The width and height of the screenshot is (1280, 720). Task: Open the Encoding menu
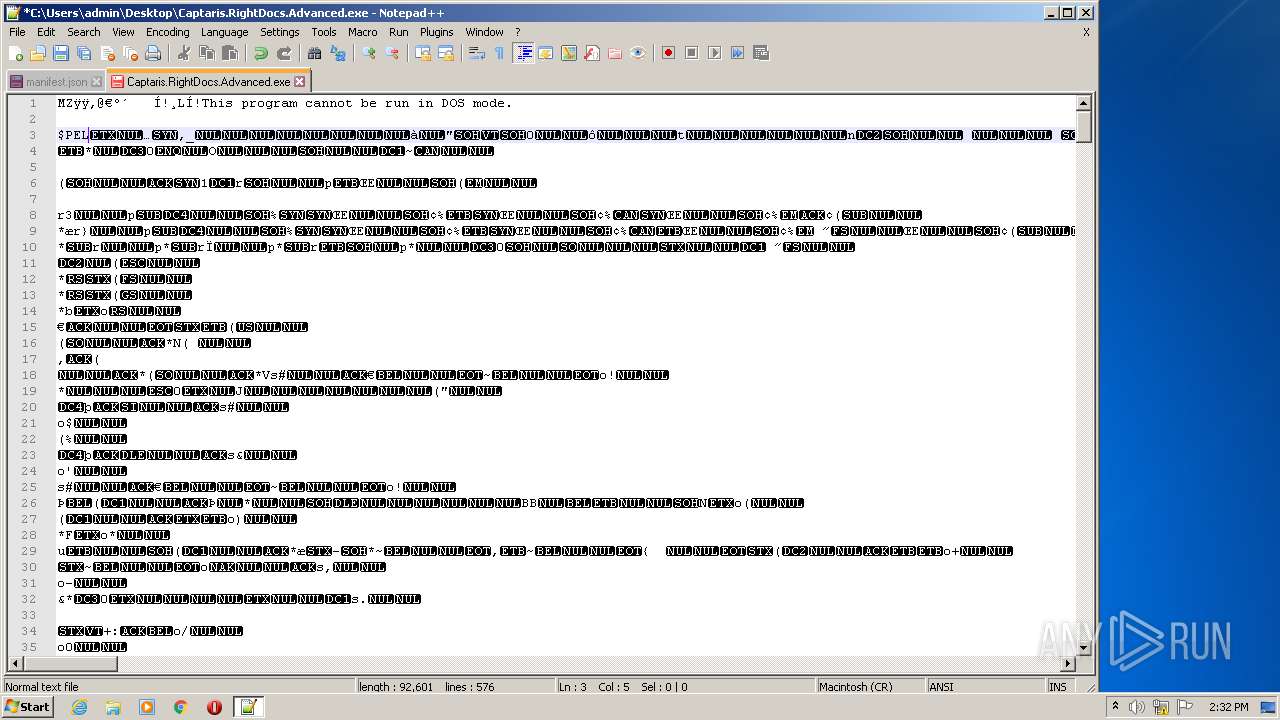(x=167, y=32)
